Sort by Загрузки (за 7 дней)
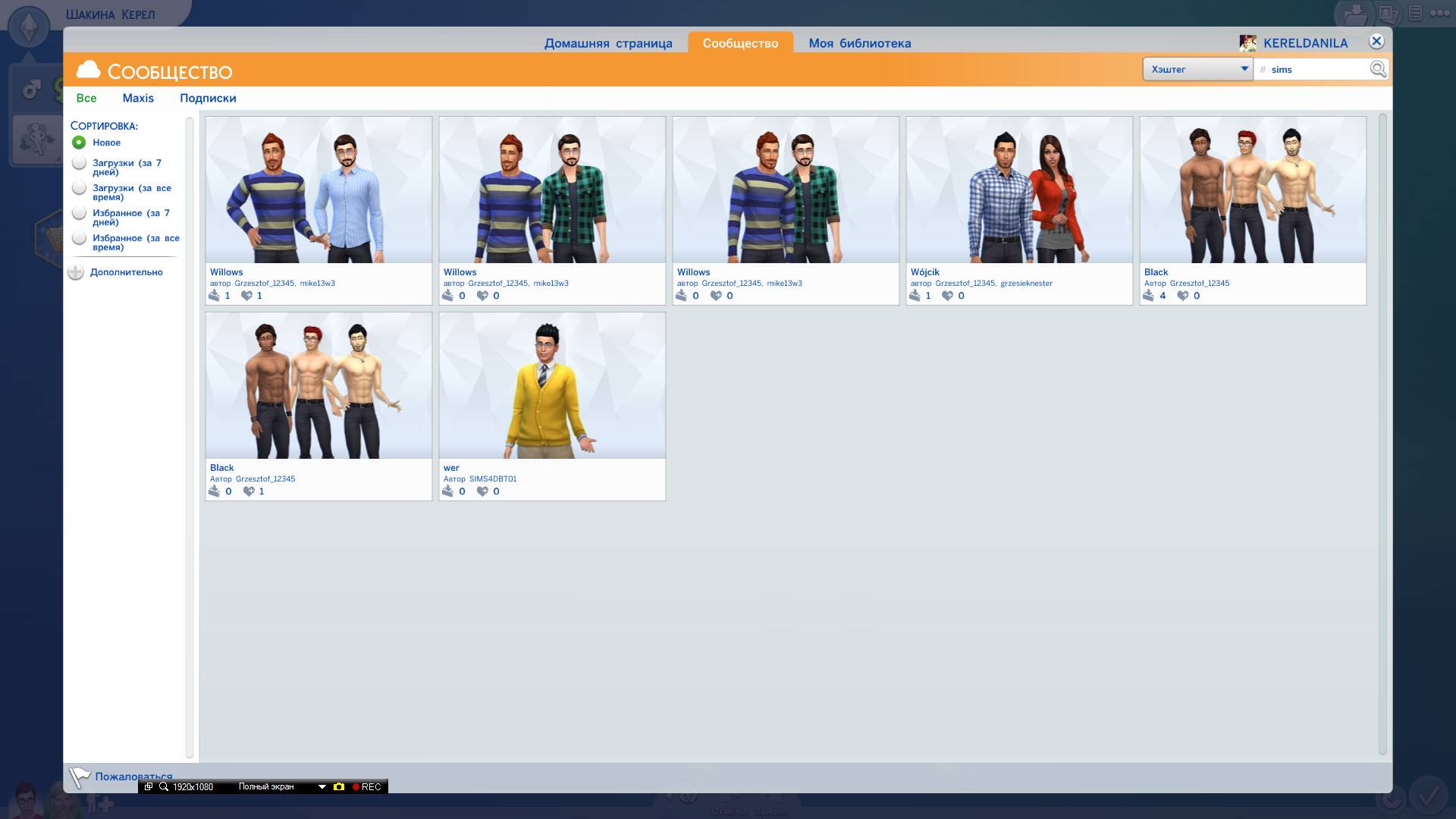The image size is (1456, 819). (x=79, y=163)
